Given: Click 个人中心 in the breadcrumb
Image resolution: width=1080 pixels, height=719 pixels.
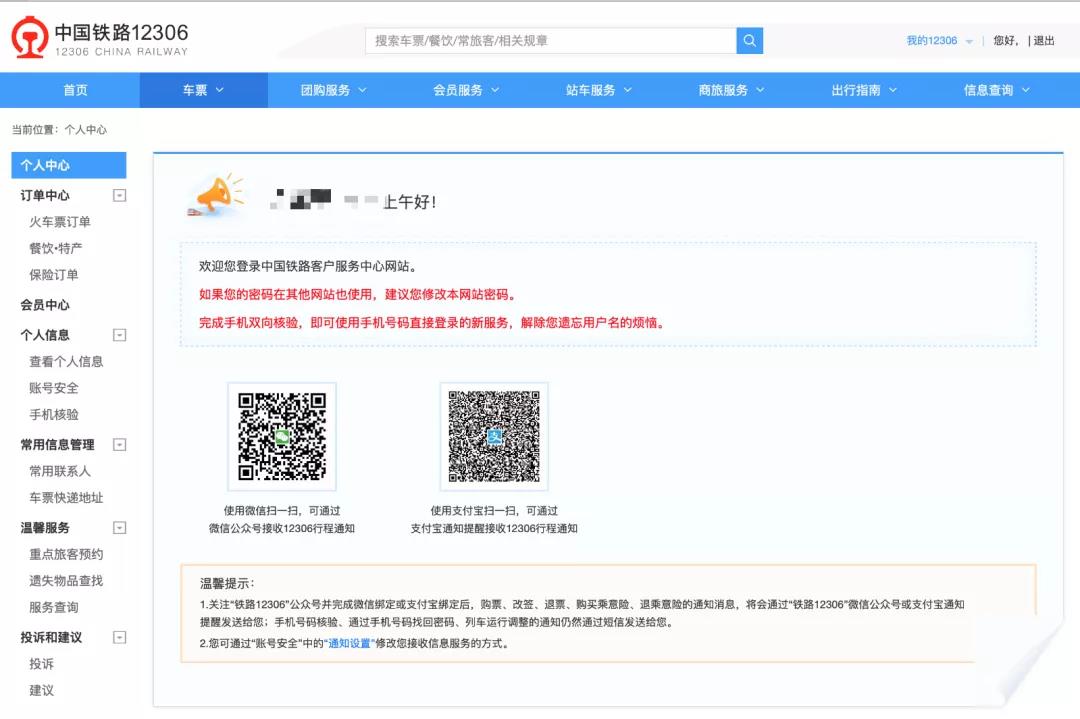Looking at the screenshot, I should (x=85, y=129).
